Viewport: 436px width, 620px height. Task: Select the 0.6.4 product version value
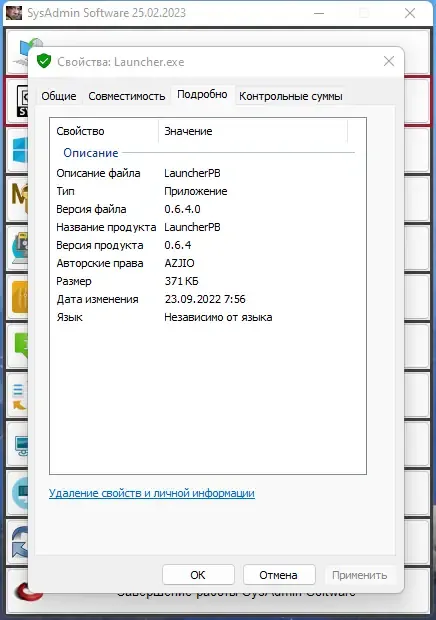click(178, 245)
